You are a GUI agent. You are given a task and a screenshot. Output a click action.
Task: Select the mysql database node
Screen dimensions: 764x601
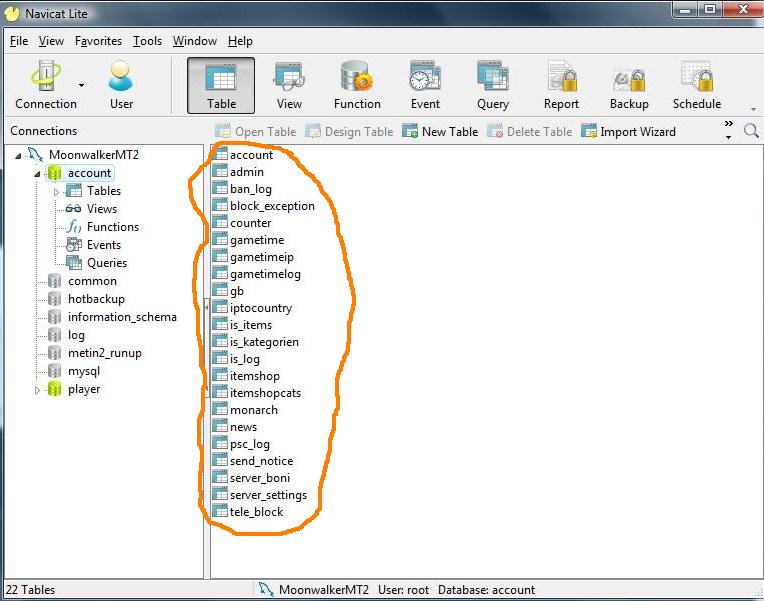[x=74, y=371]
